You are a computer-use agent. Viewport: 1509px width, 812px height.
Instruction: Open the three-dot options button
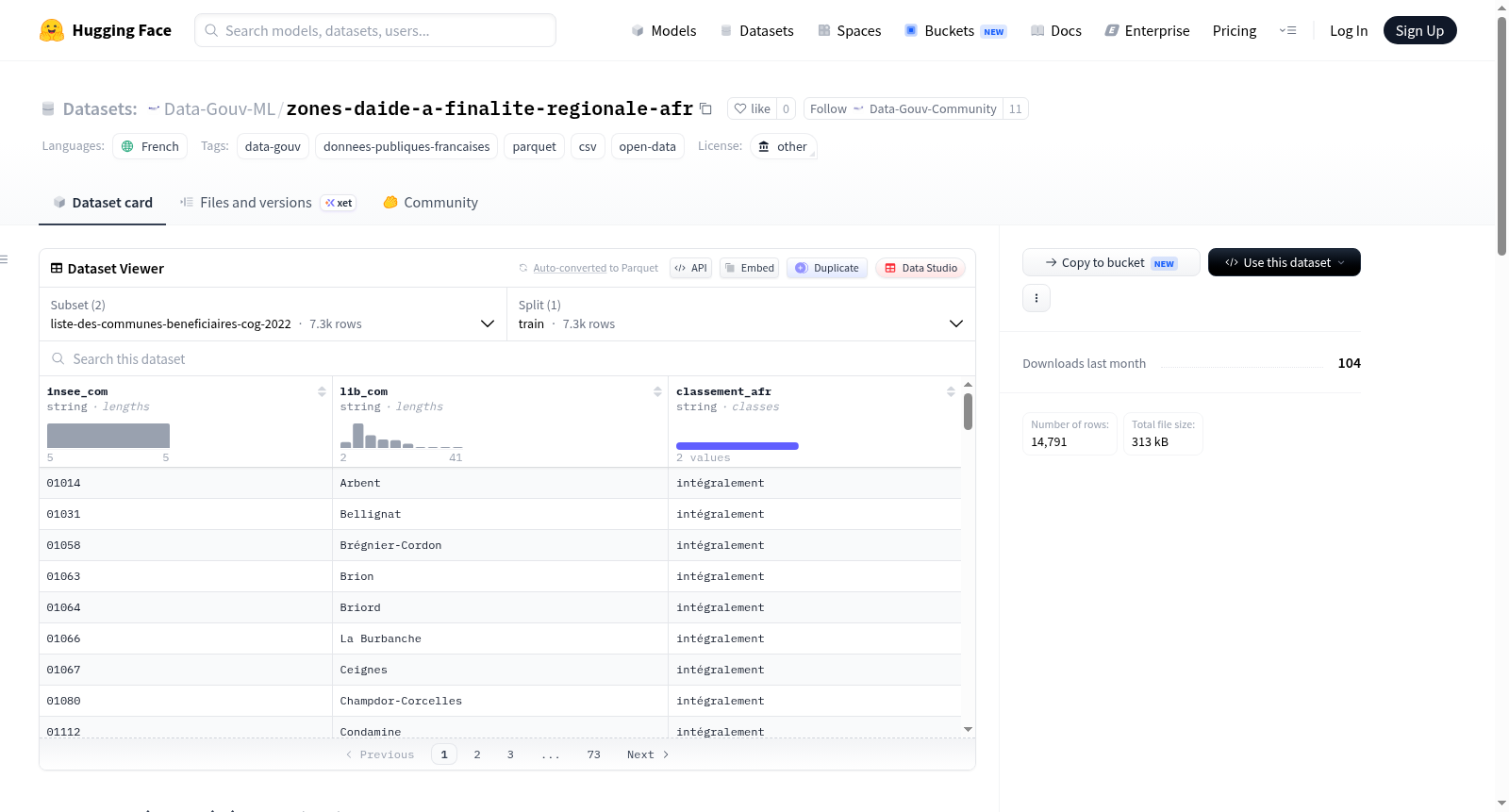point(1036,298)
